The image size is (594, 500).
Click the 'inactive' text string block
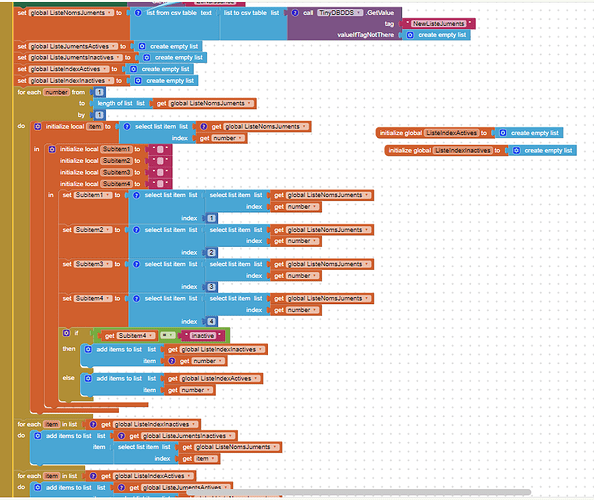pos(203,336)
